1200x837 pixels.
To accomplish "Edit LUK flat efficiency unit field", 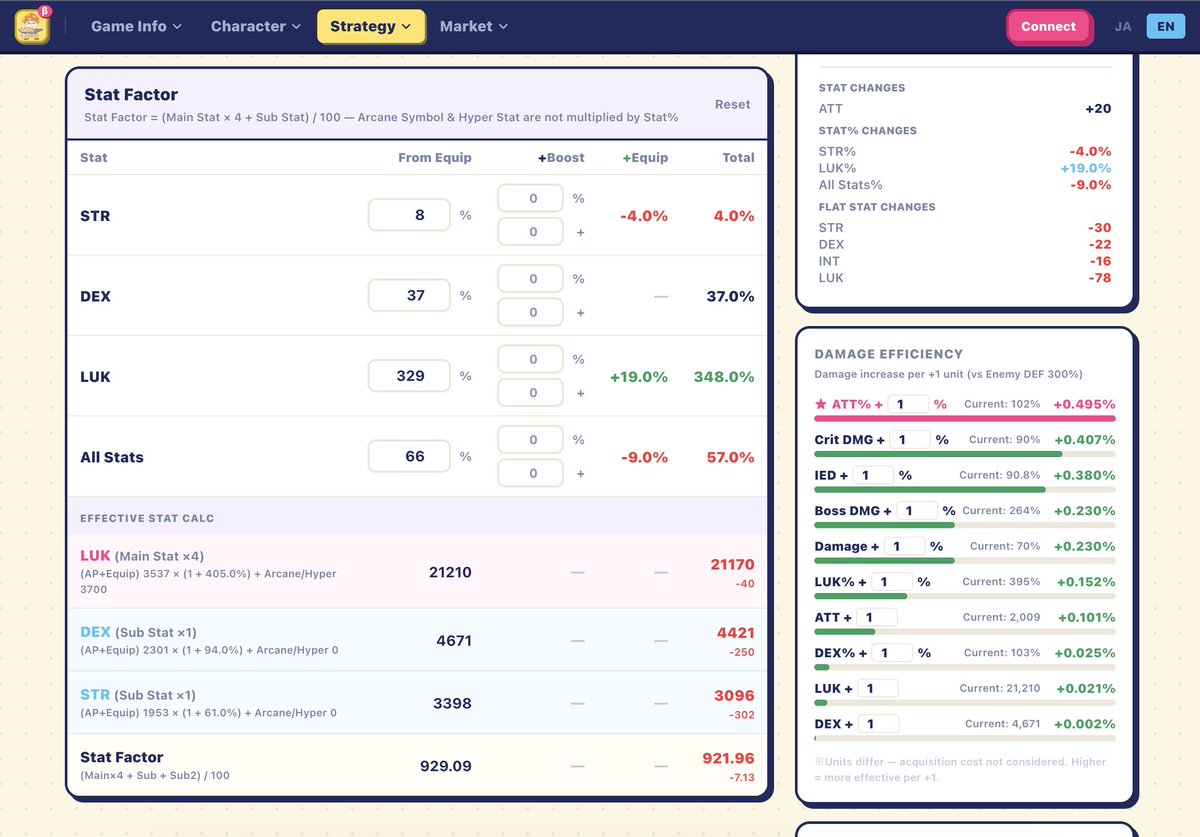I will [x=878, y=689].
